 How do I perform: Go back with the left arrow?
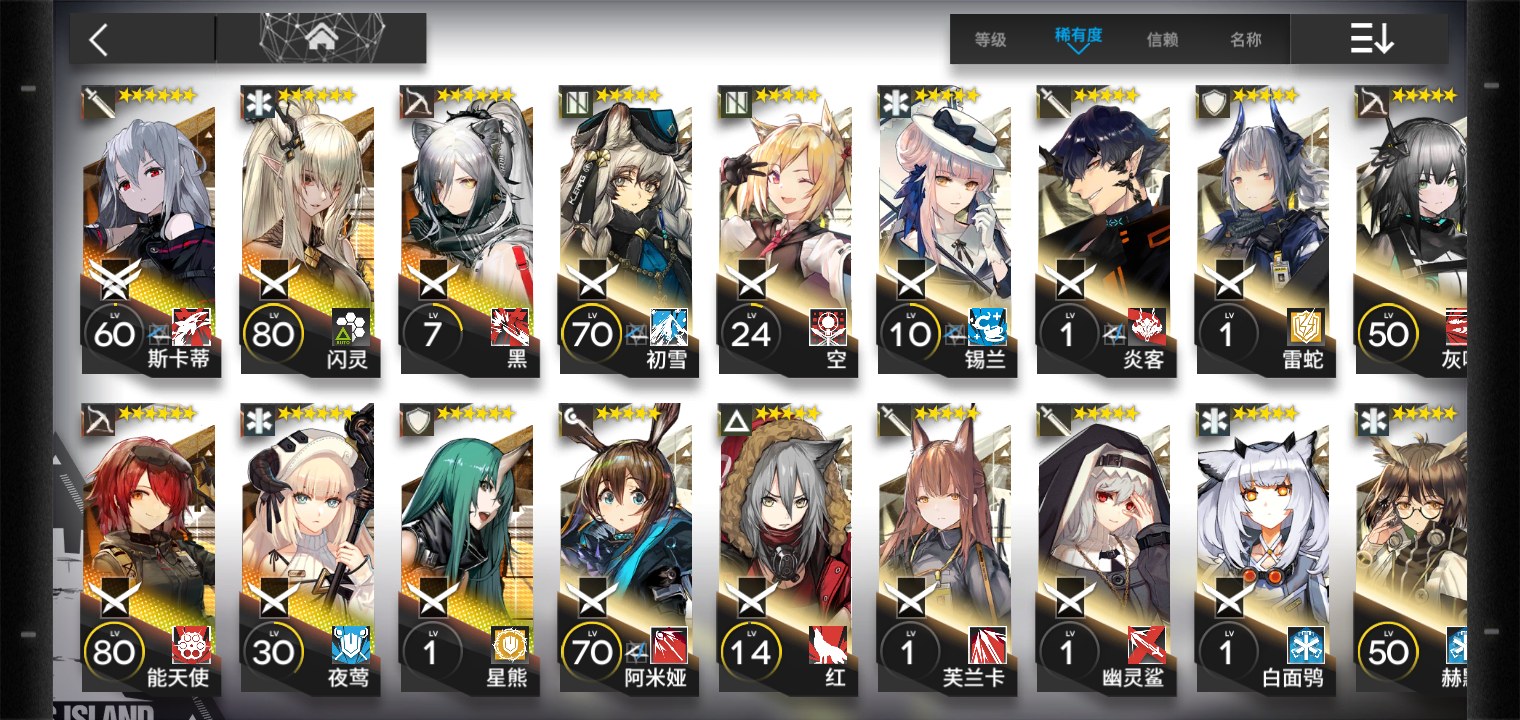[98, 40]
